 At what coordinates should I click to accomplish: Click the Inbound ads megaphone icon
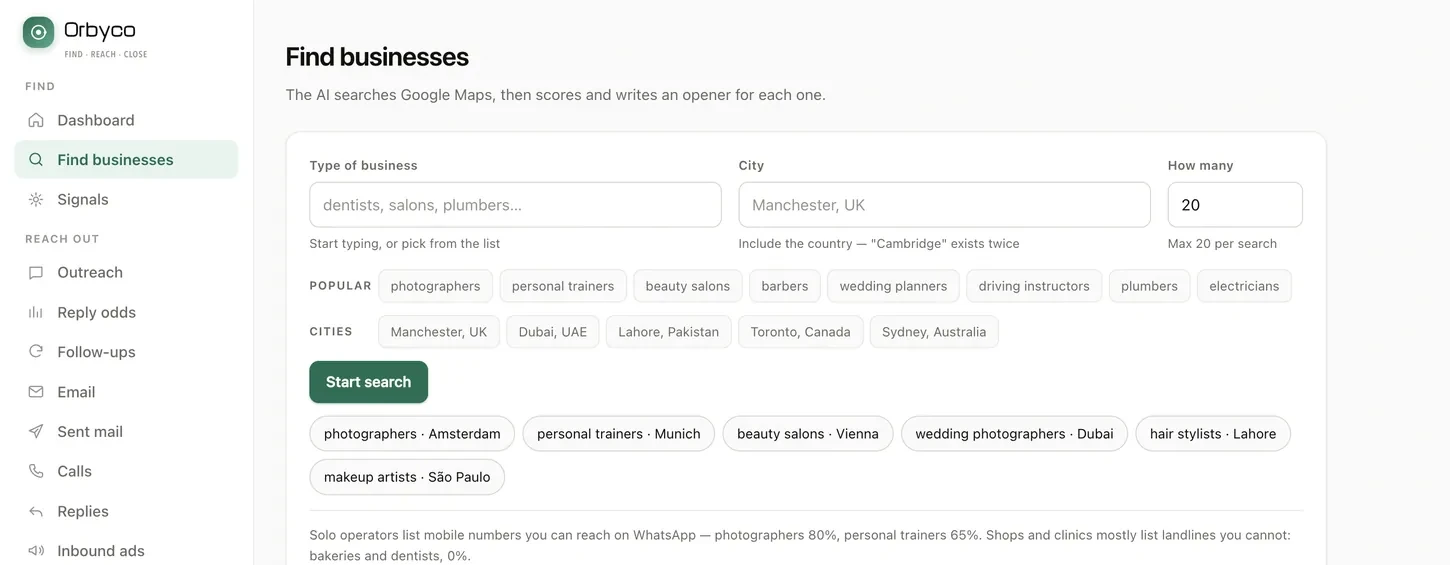(x=36, y=551)
